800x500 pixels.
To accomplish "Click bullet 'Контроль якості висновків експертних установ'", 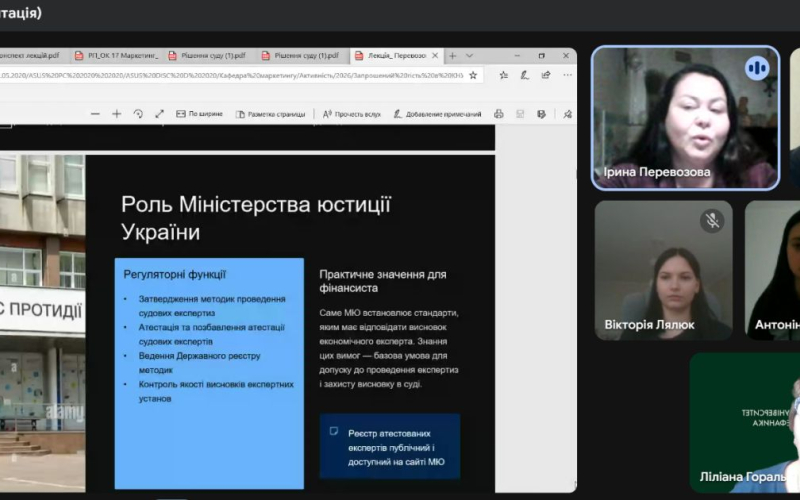I will (216, 391).
